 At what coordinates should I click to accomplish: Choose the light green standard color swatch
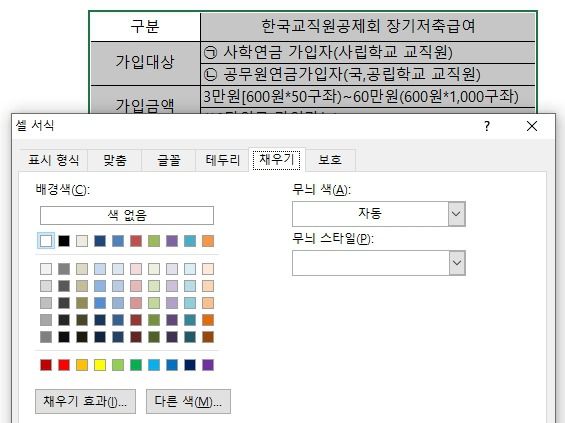(118, 365)
